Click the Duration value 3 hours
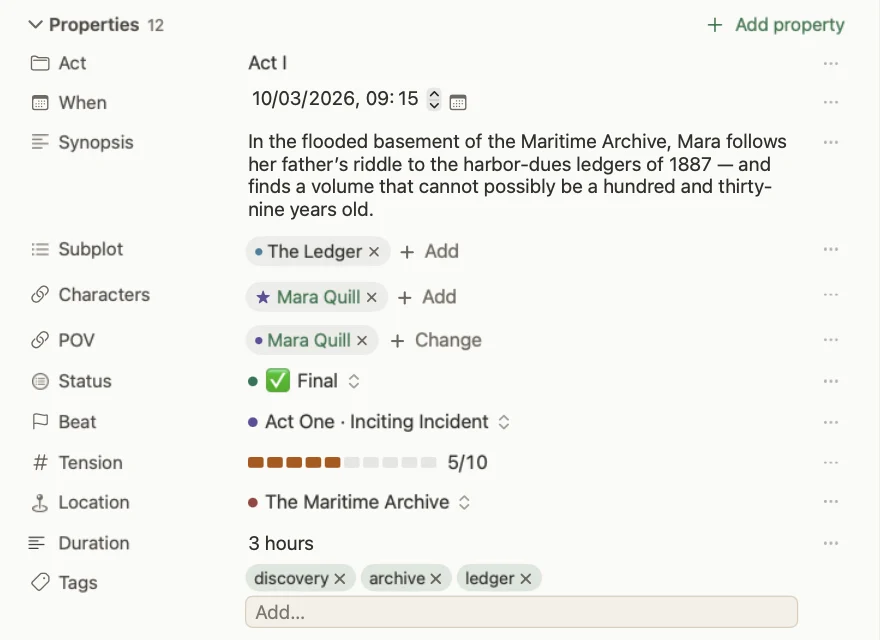880x640 pixels. click(281, 543)
